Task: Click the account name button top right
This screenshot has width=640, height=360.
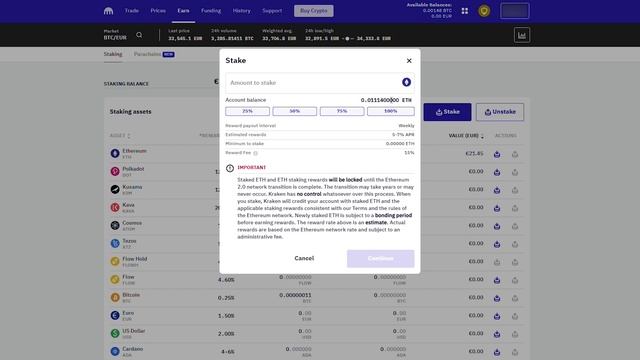Action: [515, 11]
